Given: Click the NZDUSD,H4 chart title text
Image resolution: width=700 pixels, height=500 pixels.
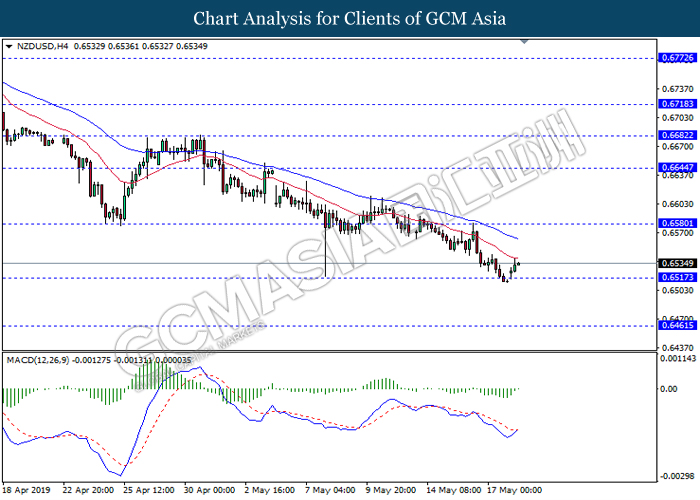Looking at the screenshot, I should [42, 46].
